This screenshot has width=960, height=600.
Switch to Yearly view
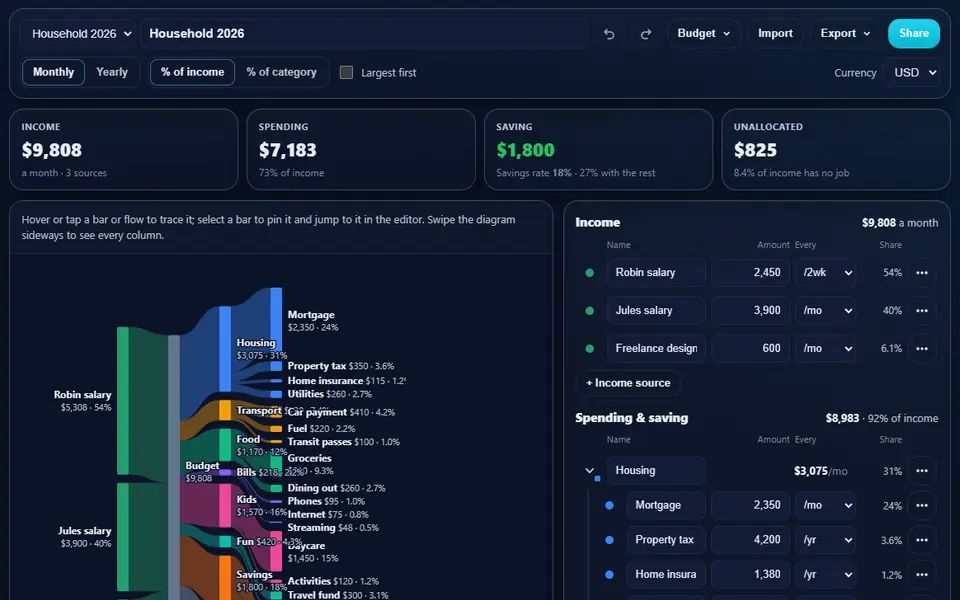[x=112, y=72]
